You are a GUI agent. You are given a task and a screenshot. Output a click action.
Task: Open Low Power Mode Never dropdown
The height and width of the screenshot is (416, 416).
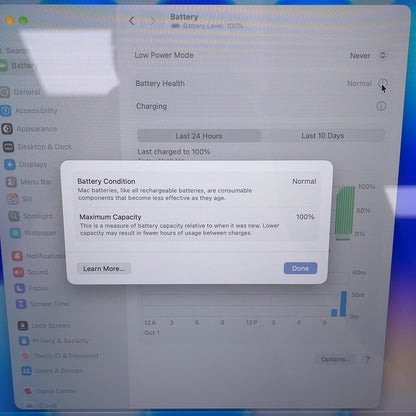(x=368, y=55)
